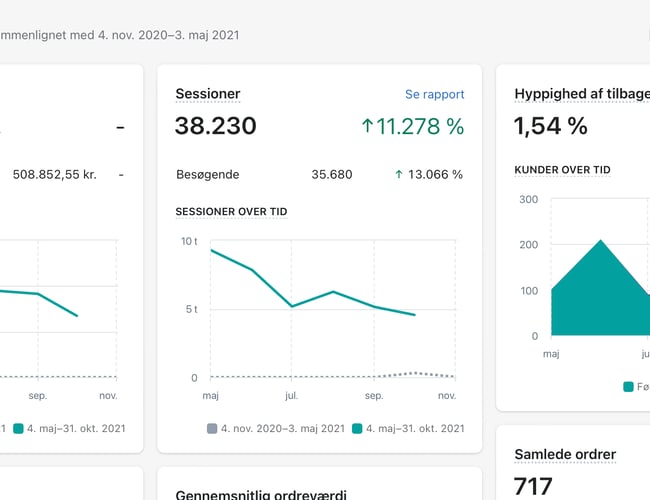Click the green up arrow beside 11.278 %
Screen dimensions: 650x500
tap(367, 126)
